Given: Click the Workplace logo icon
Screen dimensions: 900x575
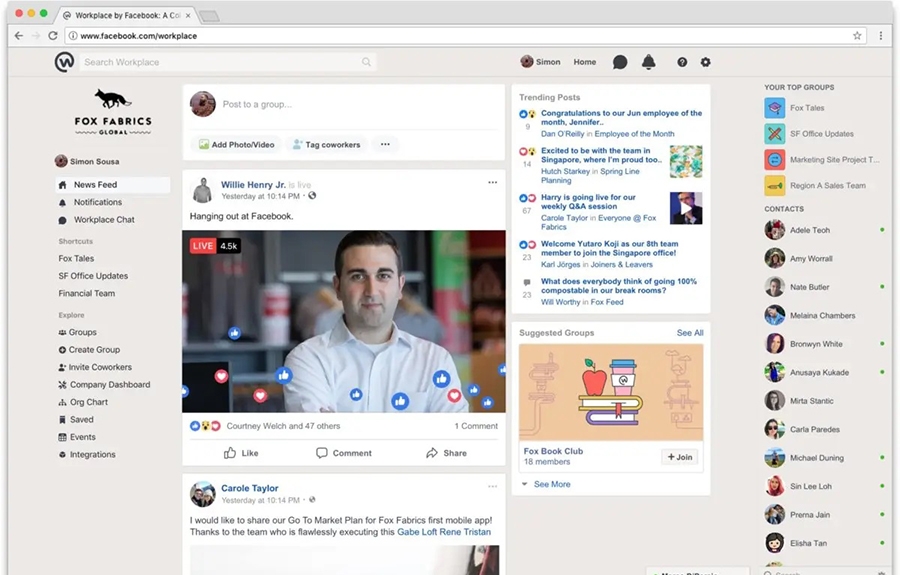Looking at the screenshot, I should pos(64,62).
